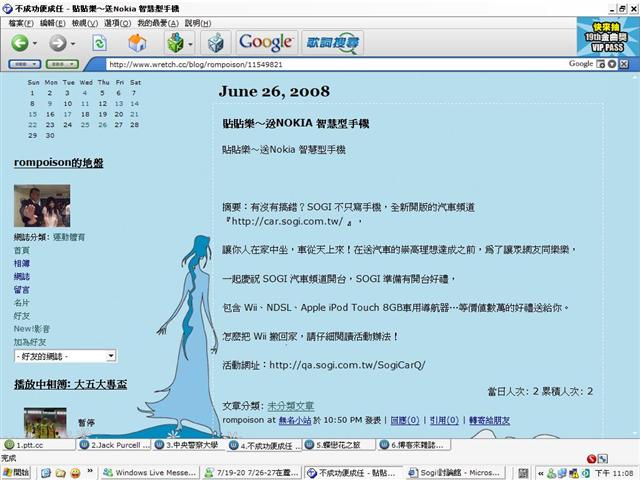The image size is (640, 480).
Task: Click the red blocker icon in status bar
Action: coord(591,459)
